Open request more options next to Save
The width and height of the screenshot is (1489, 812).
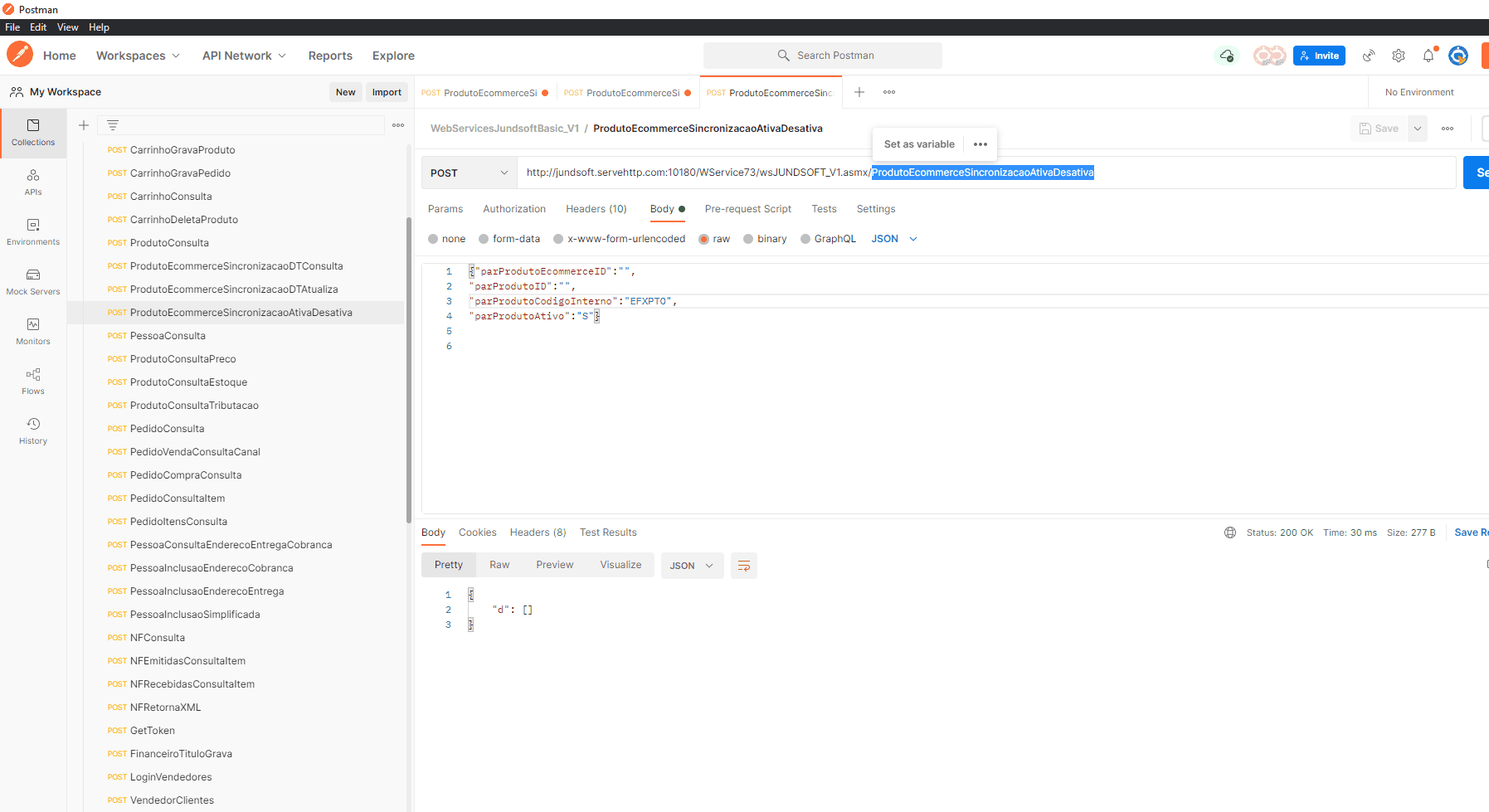[1448, 129]
